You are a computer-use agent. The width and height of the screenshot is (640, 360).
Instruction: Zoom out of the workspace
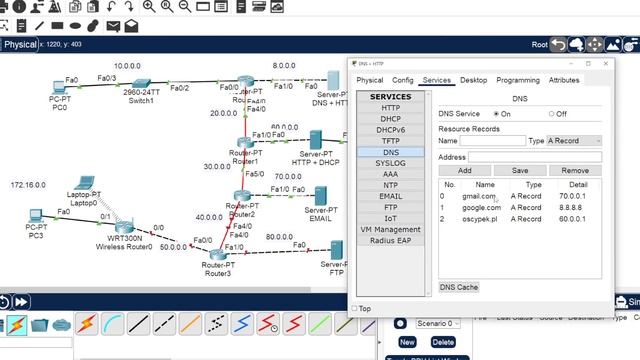pos(185,6)
